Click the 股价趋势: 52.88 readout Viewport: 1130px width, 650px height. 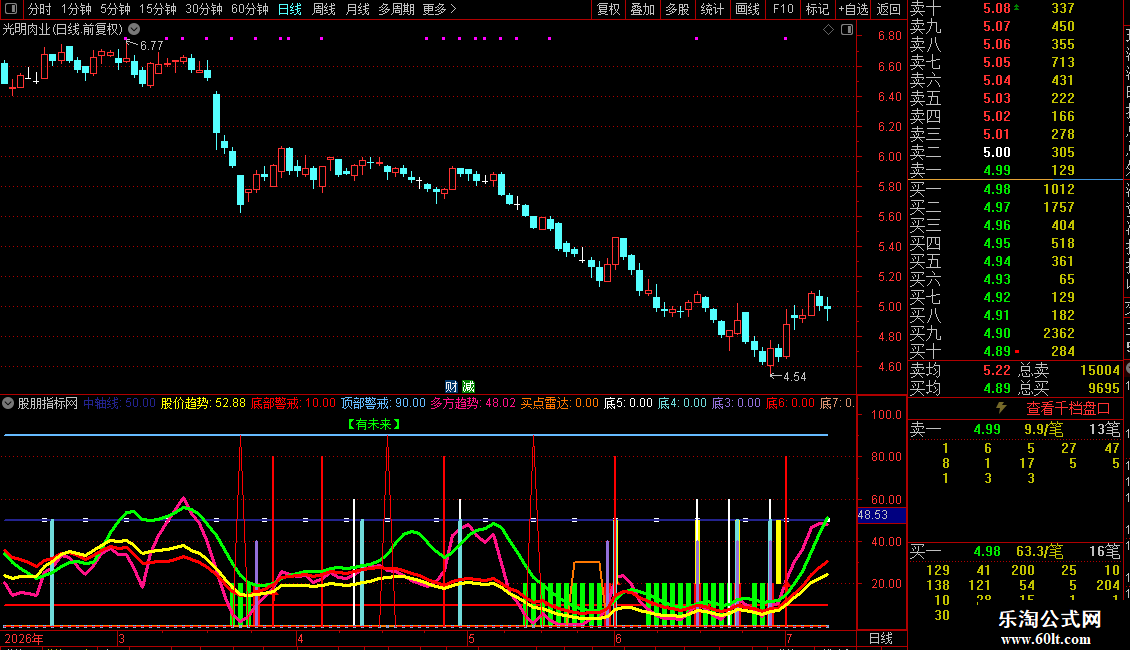[203, 403]
